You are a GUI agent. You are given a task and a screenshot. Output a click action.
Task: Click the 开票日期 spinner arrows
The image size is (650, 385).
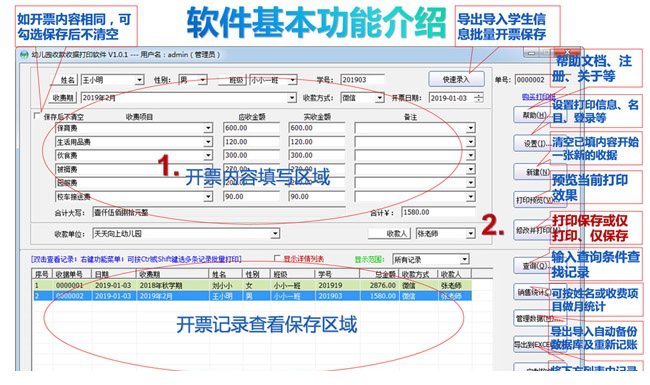(x=479, y=98)
